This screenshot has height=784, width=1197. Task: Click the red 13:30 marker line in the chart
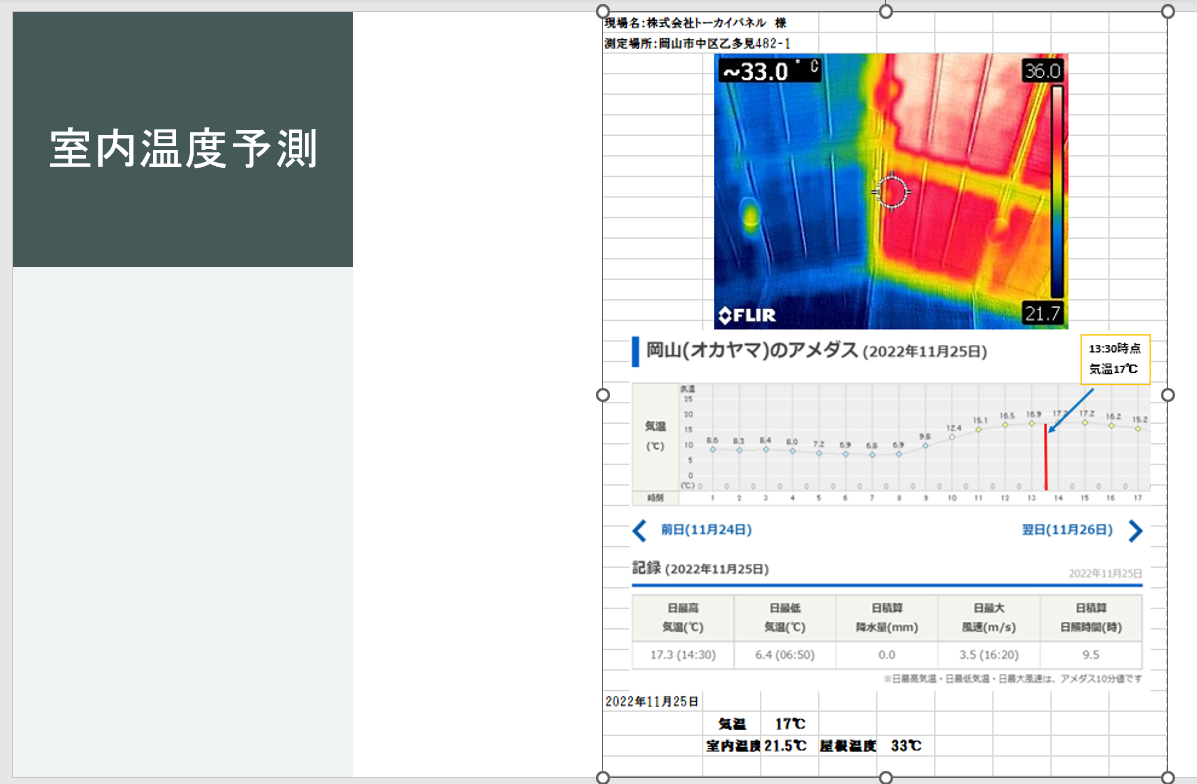(1046, 456)
